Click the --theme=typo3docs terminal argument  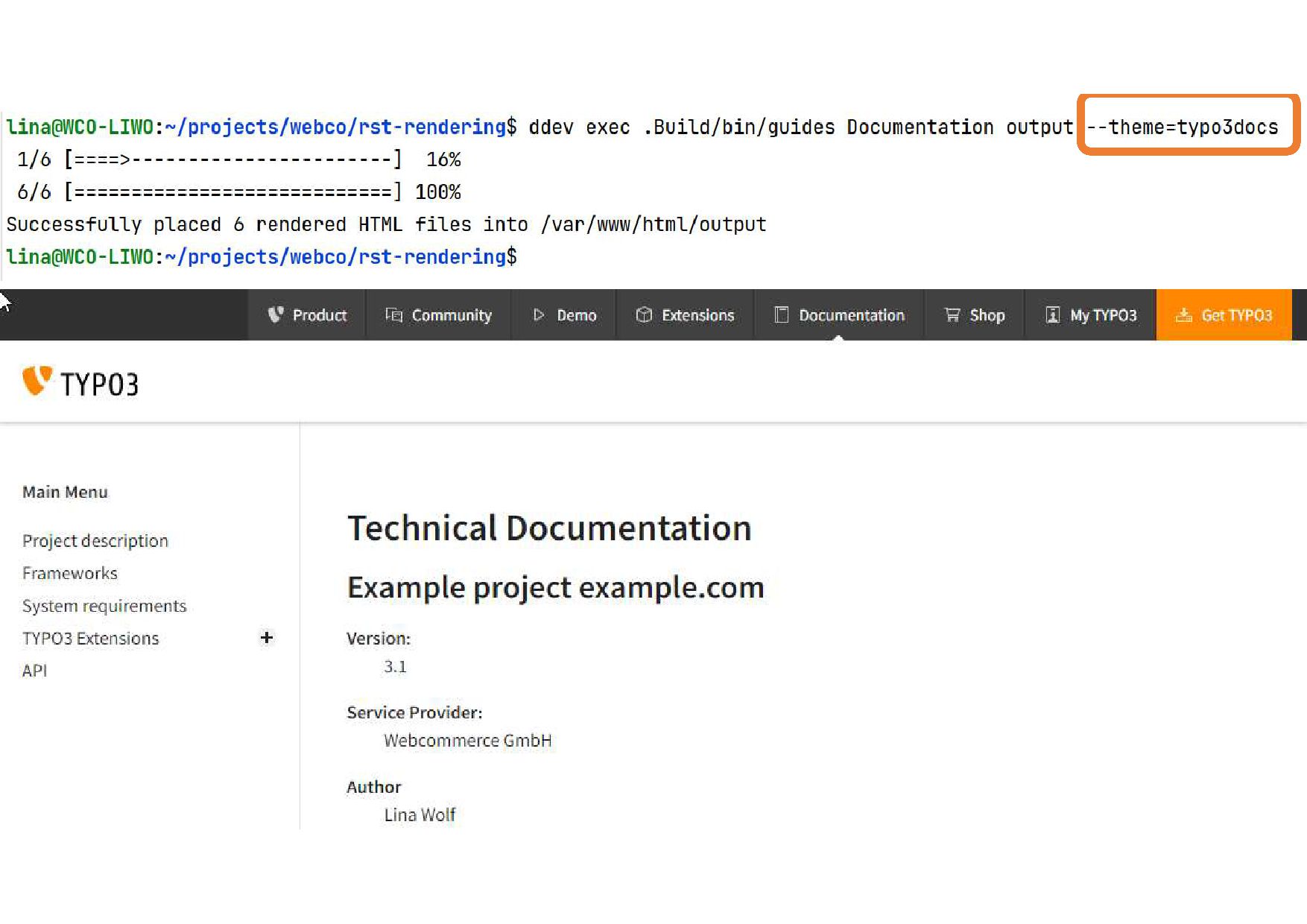pos(1182,127)
